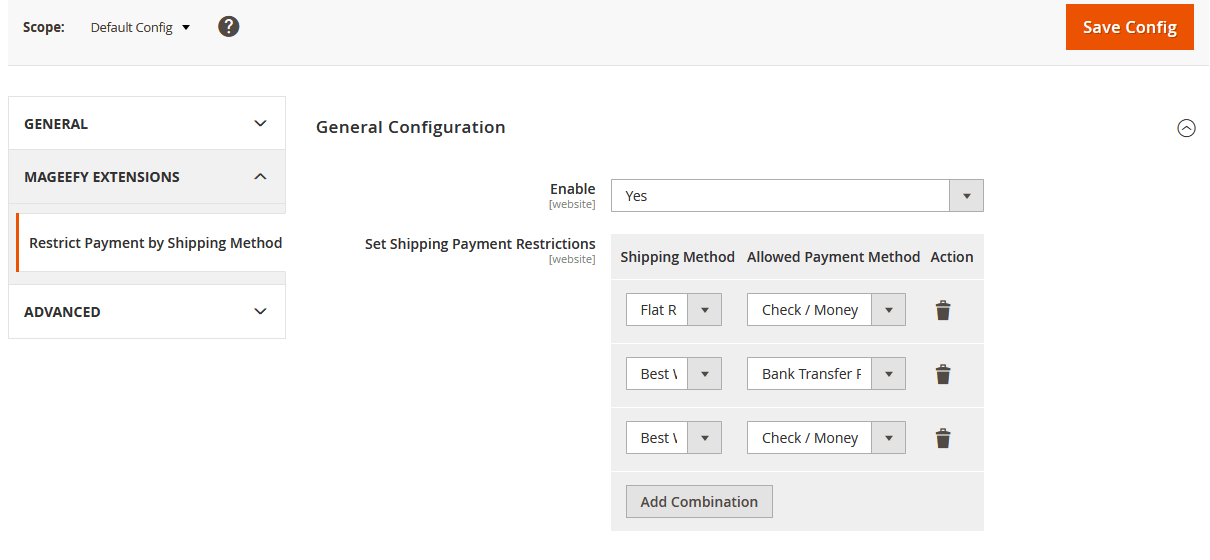The height and width of the screenshot is (560, 1210).
Task: Select Restrict Payment by Shipping Method
Action: (155, 243)
